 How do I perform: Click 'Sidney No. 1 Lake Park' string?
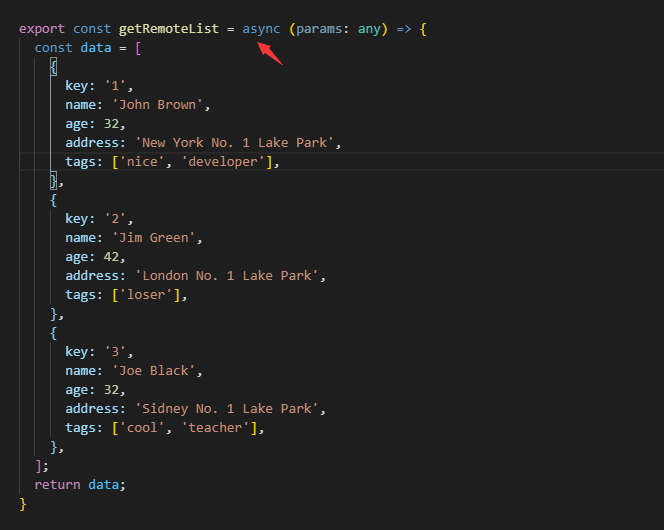[x=227, y=409]
